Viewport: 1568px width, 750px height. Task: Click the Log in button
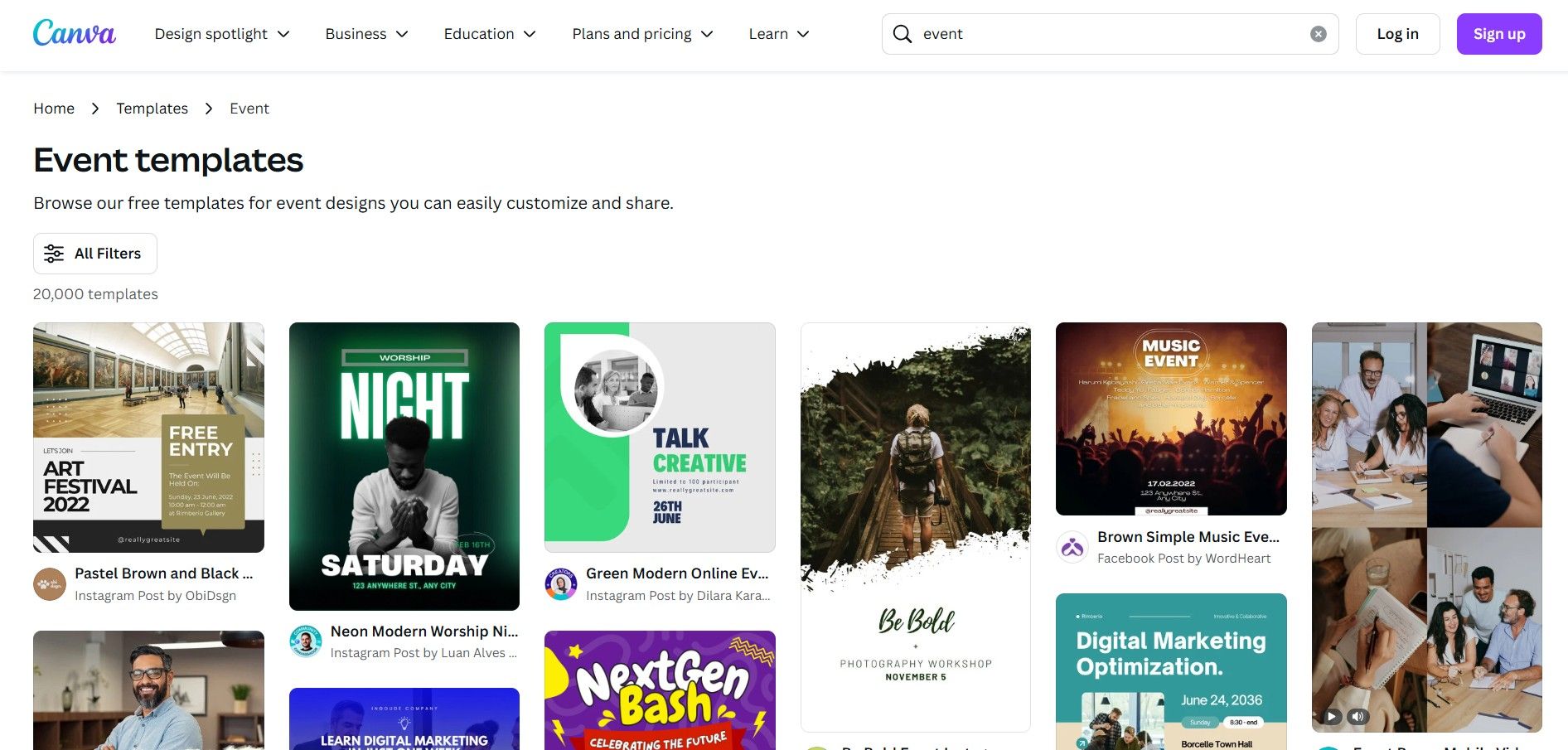(1398, 34)
